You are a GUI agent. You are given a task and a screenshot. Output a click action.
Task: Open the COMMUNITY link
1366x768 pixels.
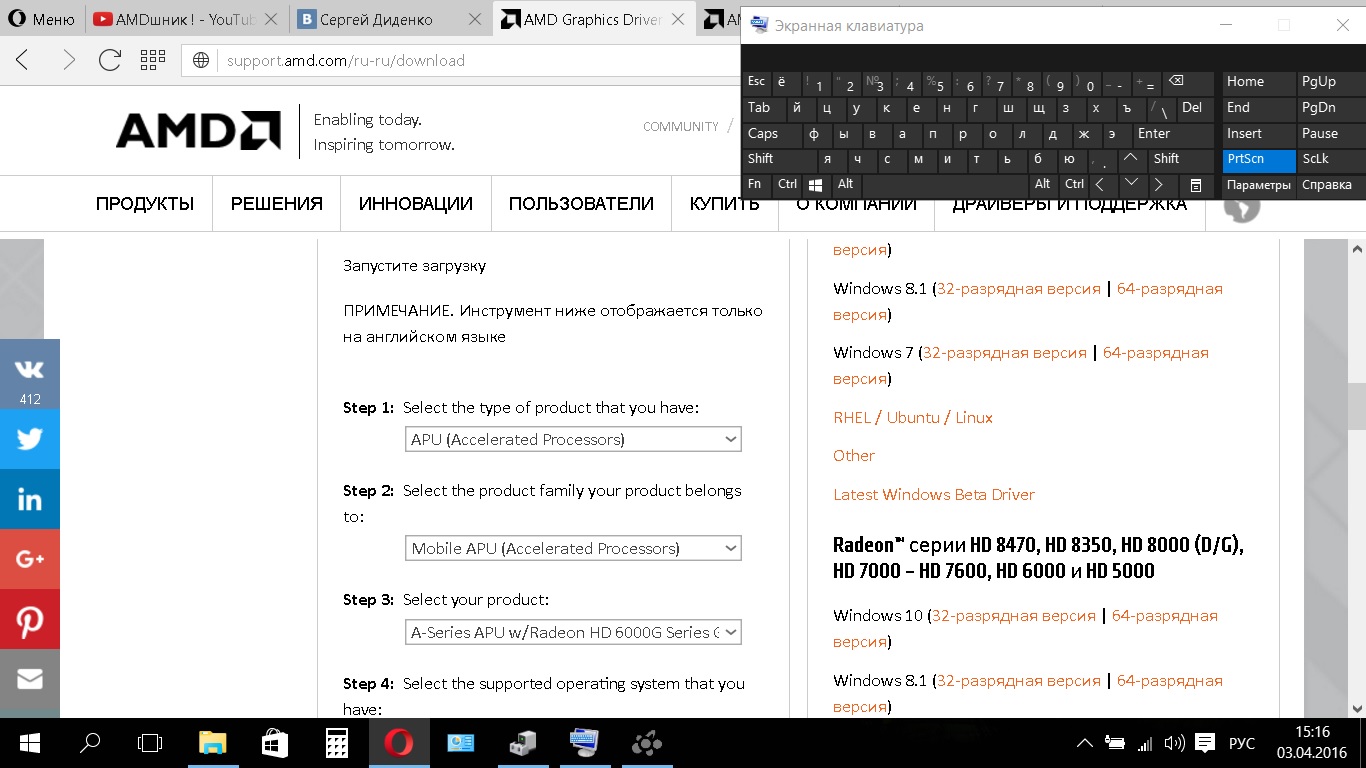point(681,127)
